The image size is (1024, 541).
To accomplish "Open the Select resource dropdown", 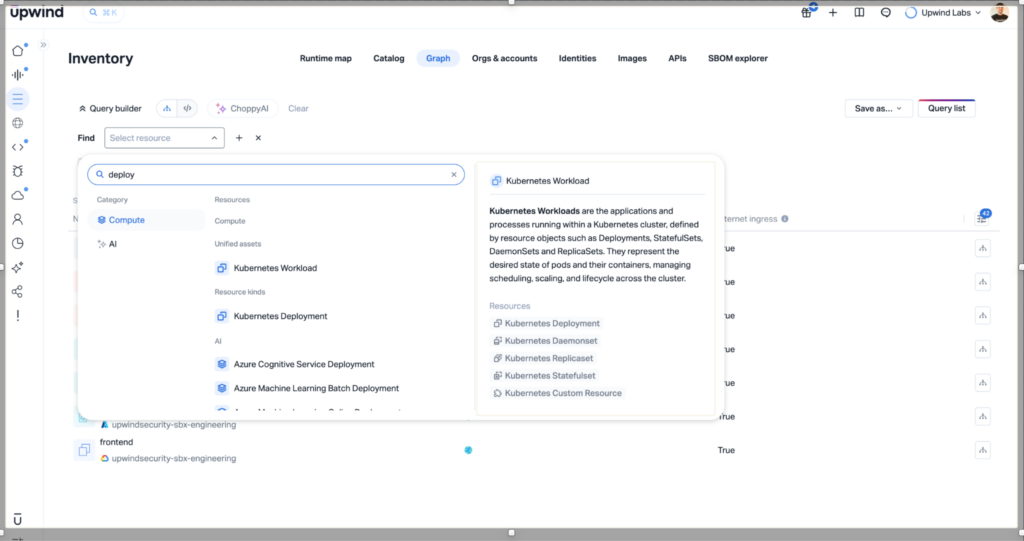I will [x=165, y=138].
